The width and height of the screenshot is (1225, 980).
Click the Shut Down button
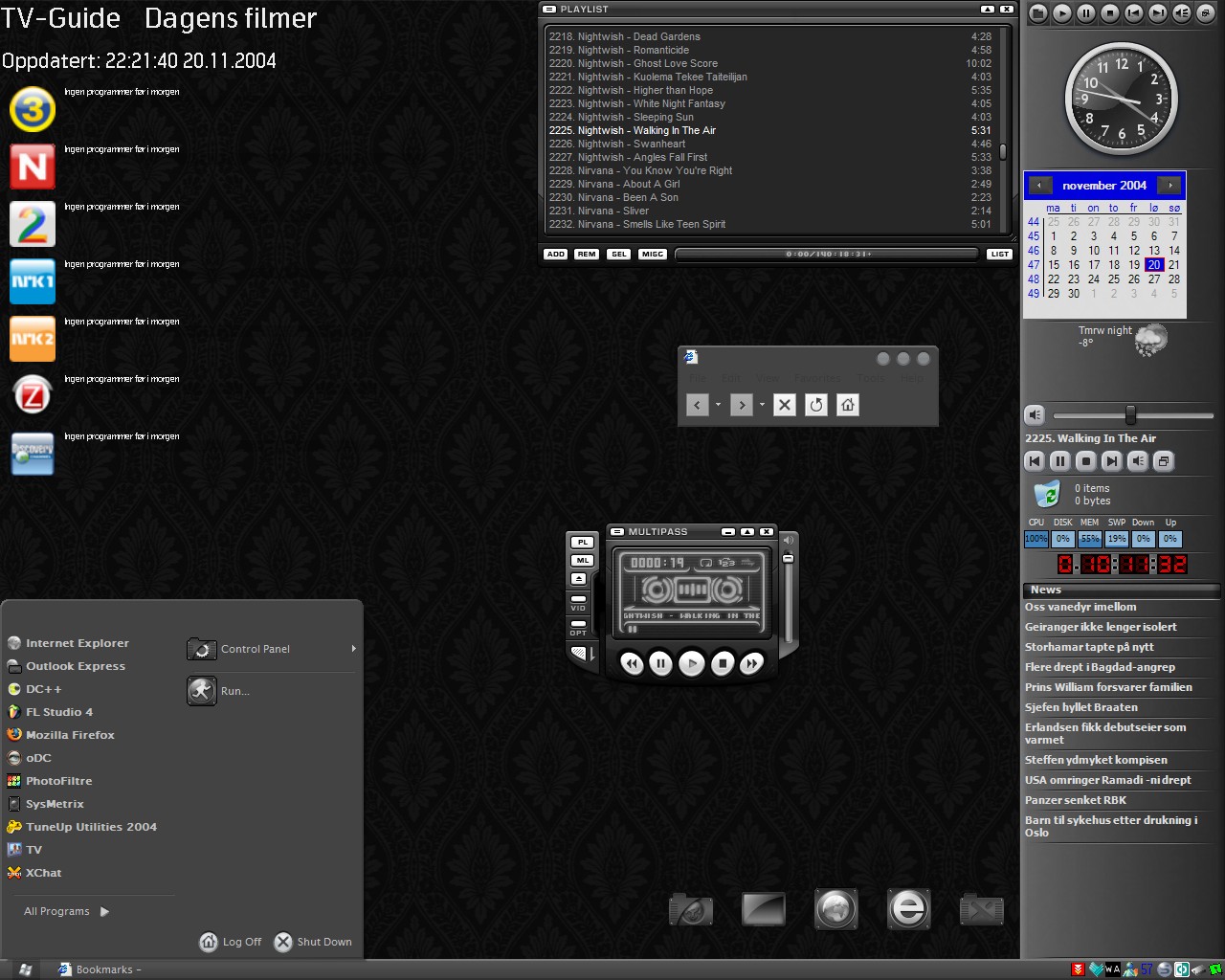[x=313, y=942]
